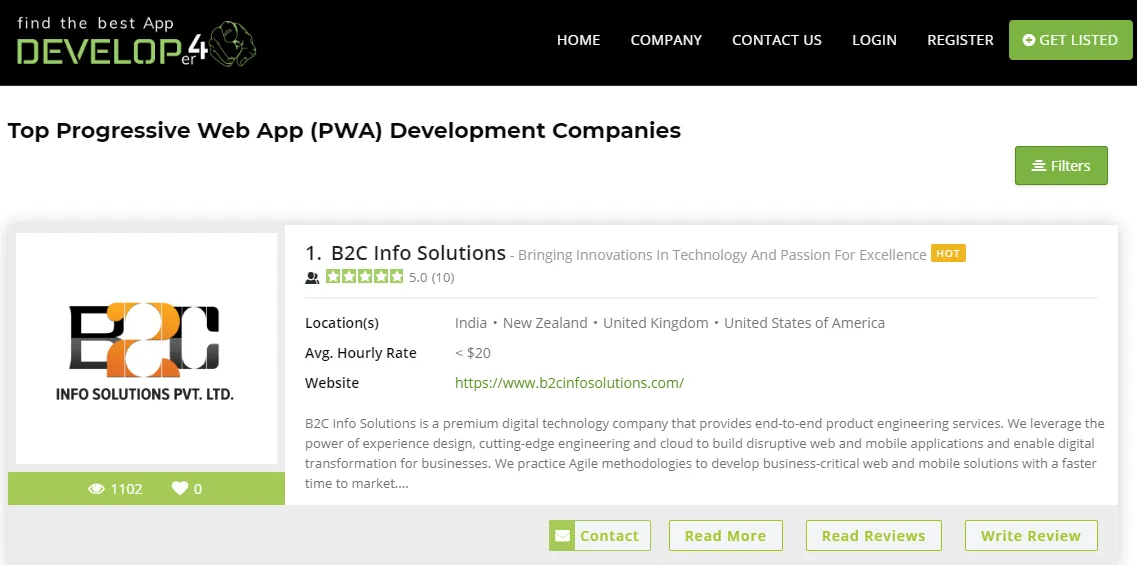
Task: Select LOGIN in the top navigation
Action: 874,40
